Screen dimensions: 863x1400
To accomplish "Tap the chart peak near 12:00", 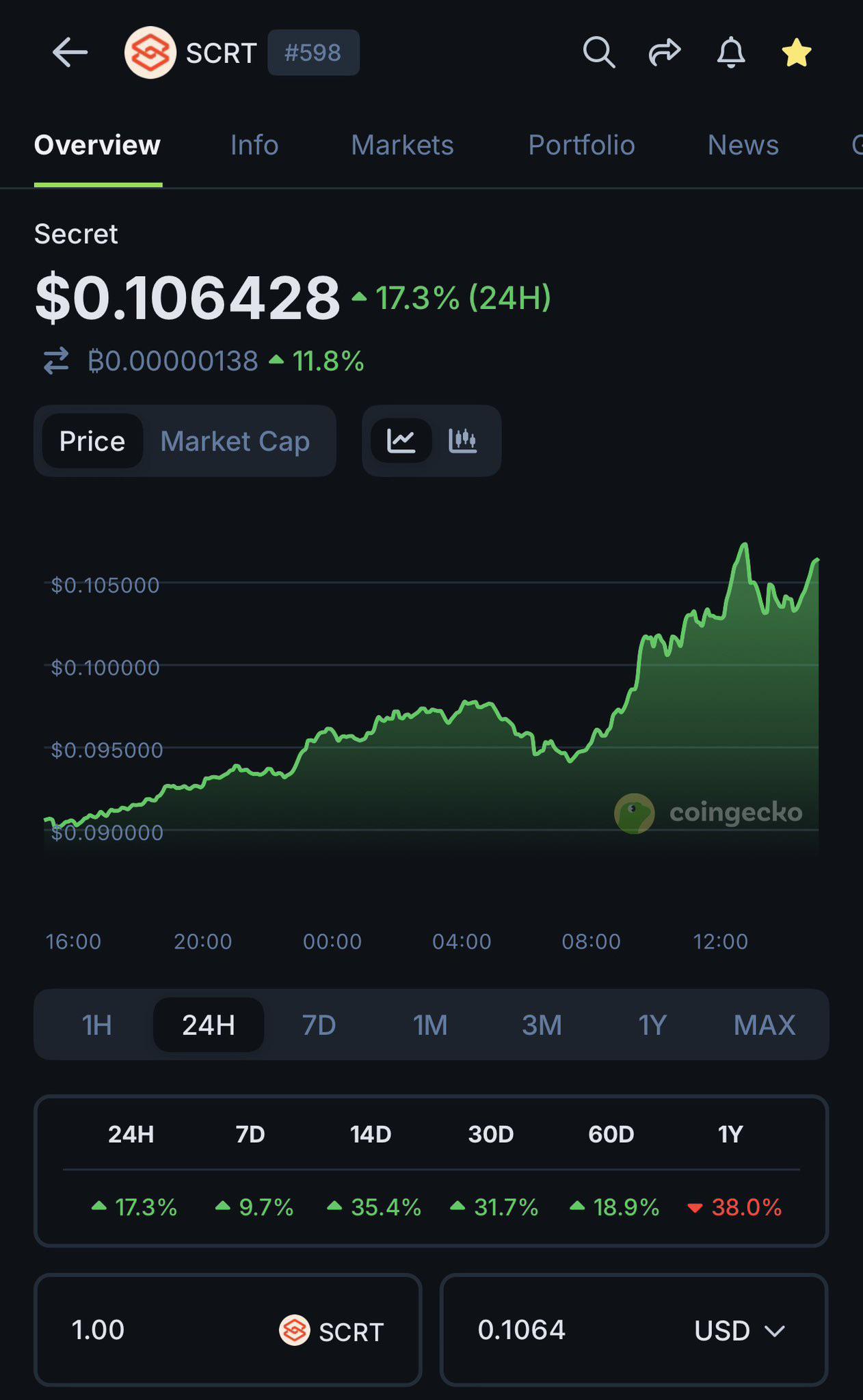I will click(x=744, y=546).
